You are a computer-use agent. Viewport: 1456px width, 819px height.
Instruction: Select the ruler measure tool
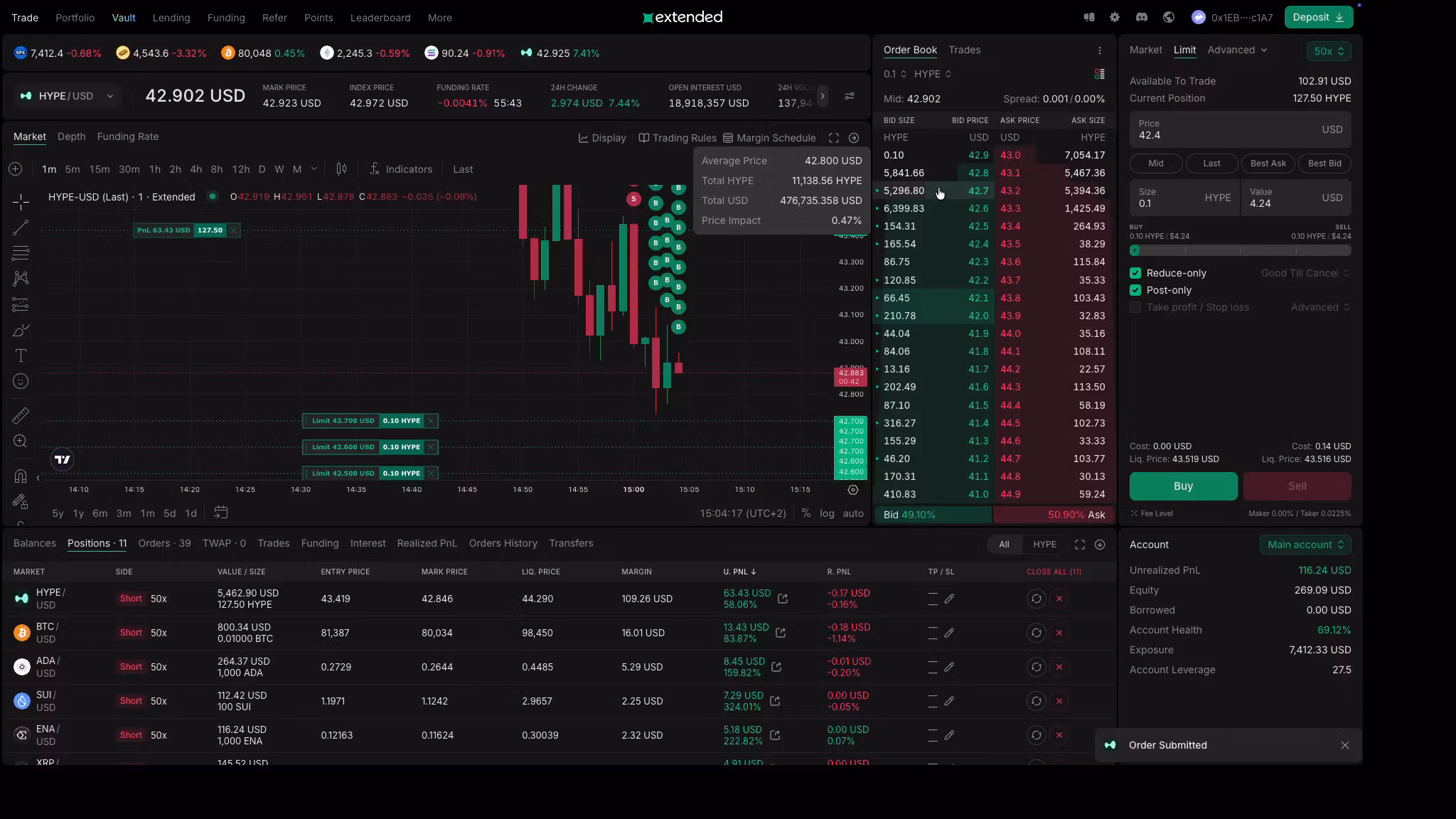(21, 415)
